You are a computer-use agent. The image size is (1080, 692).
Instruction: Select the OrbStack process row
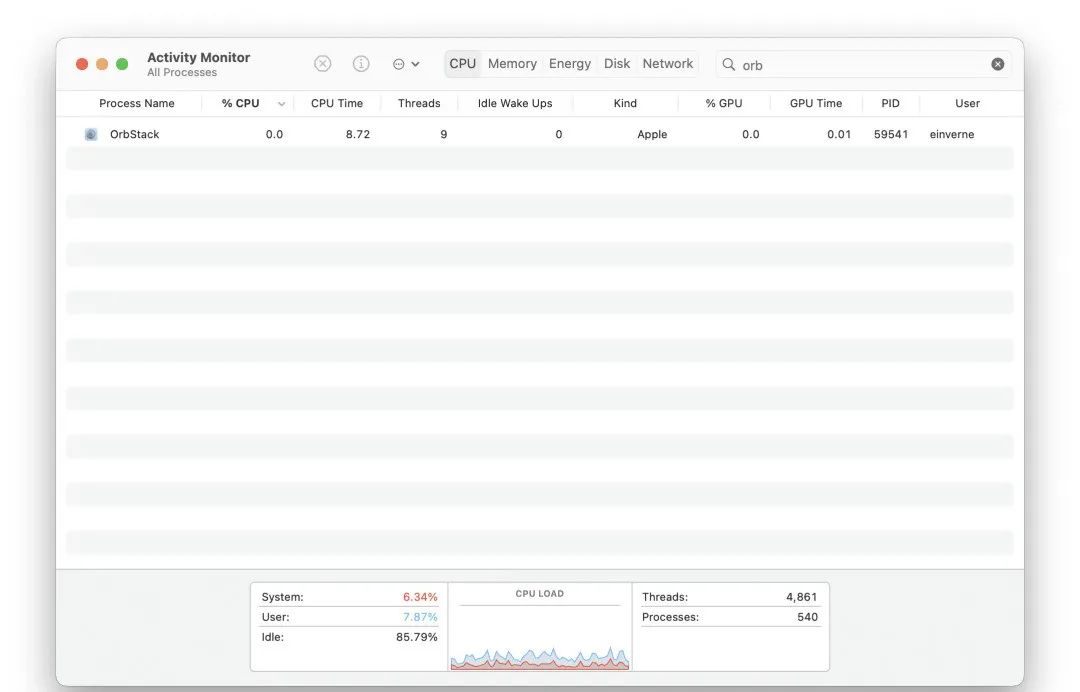pos(539,134)
